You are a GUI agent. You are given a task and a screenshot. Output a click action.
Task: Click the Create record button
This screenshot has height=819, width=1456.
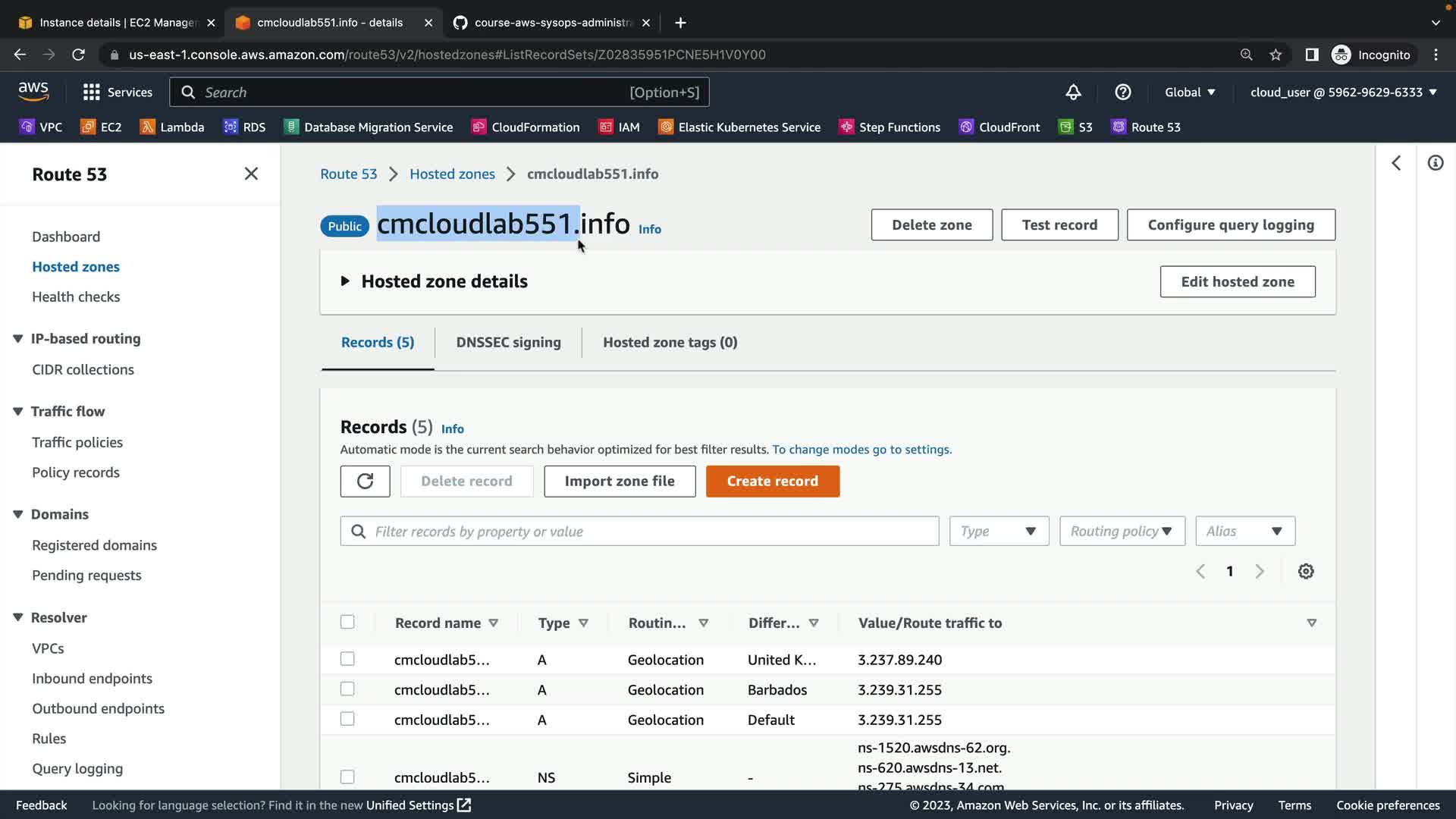pos(772,482)
